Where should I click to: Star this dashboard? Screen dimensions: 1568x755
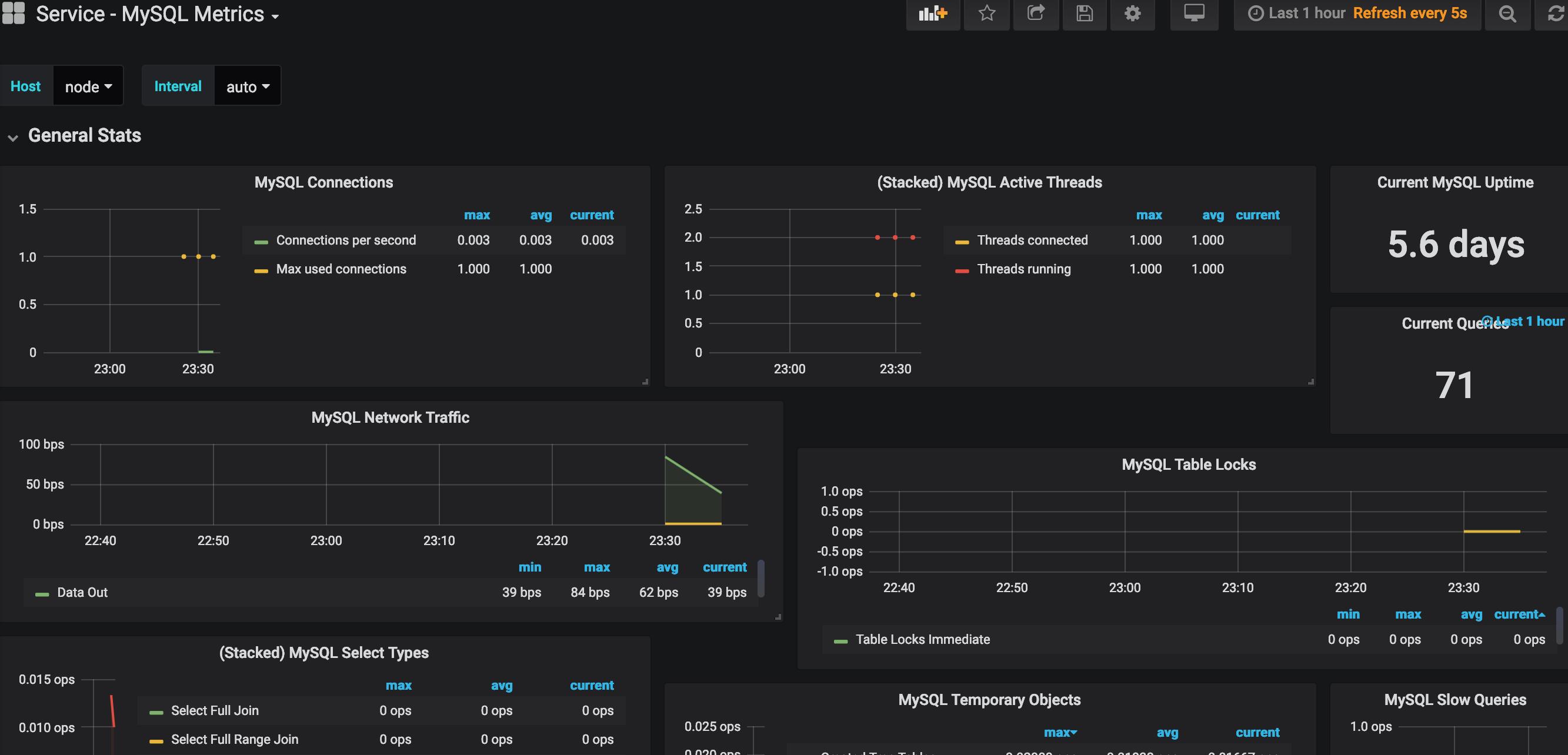click(x=987, y=14)
